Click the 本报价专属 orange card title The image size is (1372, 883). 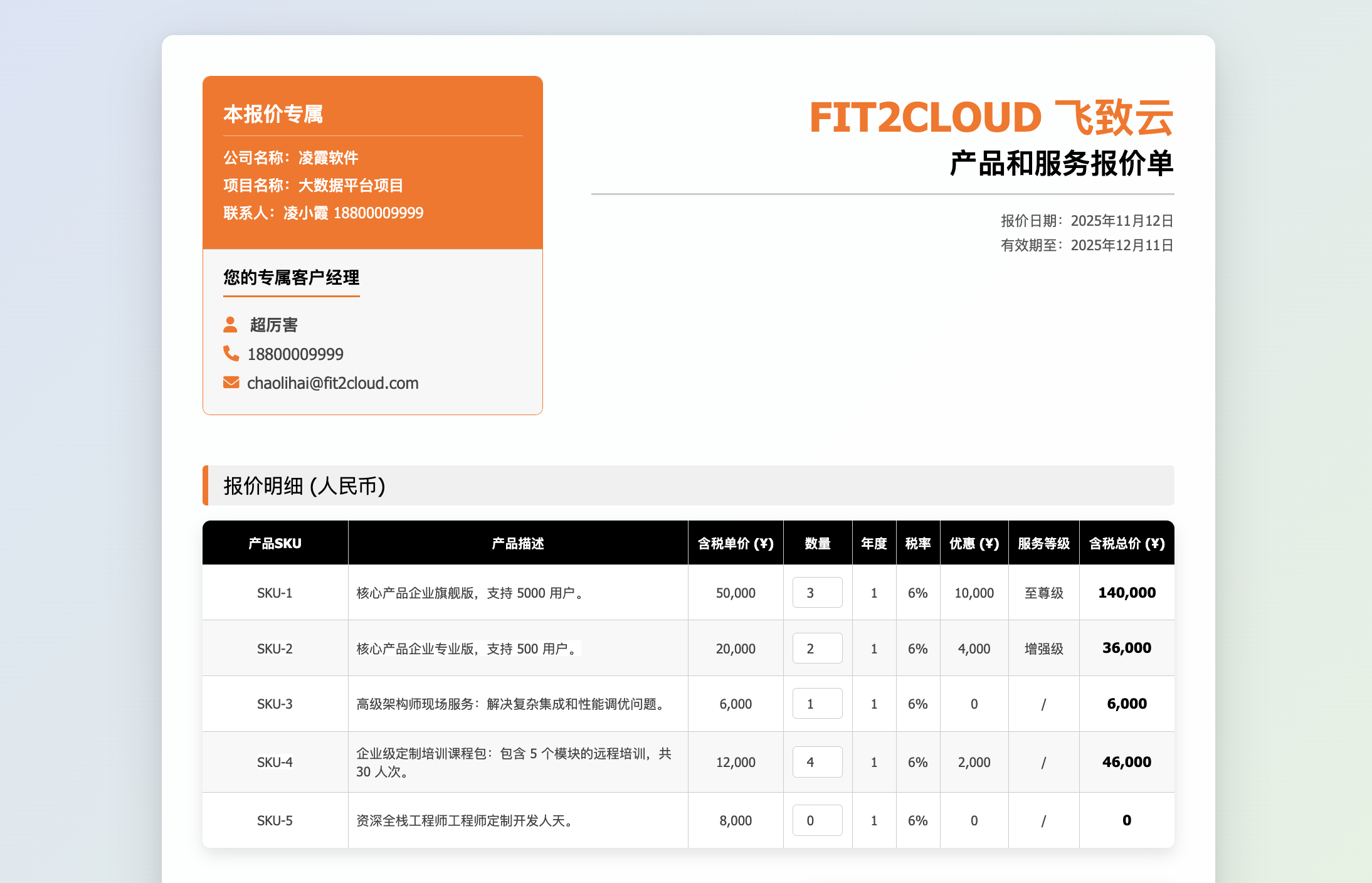pyautogui.click(x=273, y=114)
